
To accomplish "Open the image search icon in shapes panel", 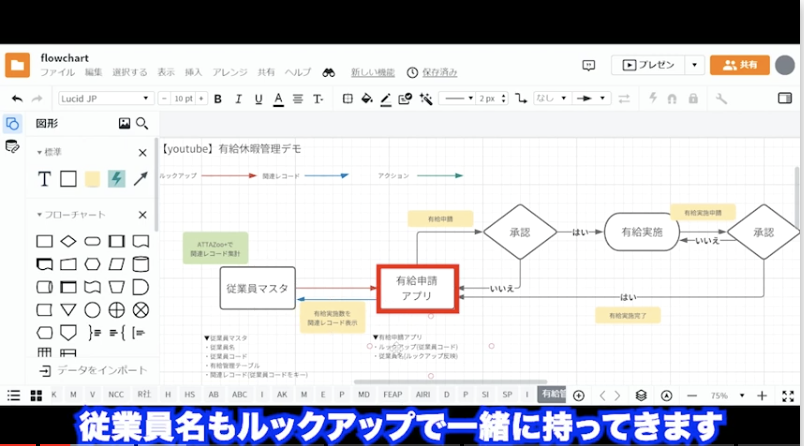I will pyautogui.click(x=124, y=124).
